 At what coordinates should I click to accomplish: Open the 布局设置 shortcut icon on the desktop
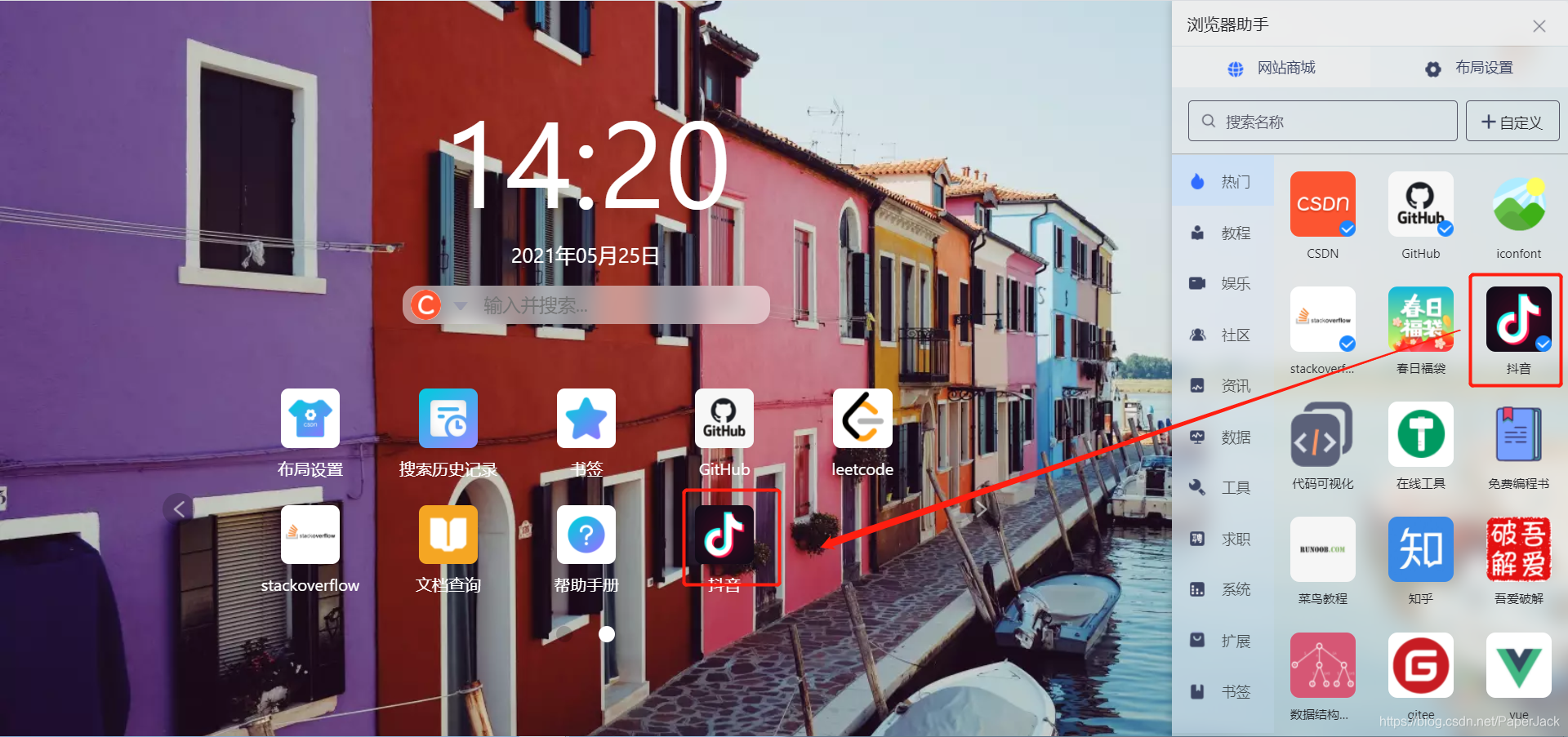(x=310, y=418)
